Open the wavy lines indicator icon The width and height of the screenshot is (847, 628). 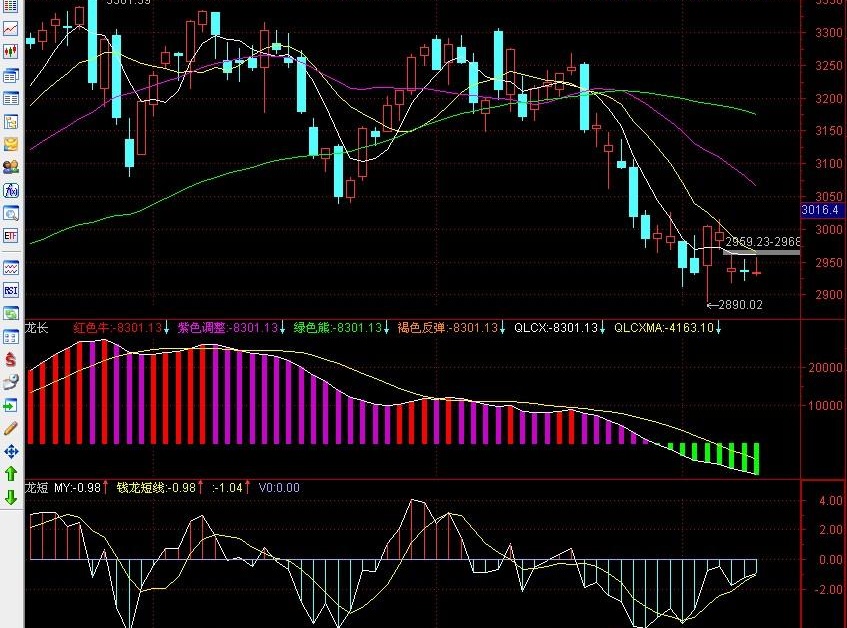(11, 268)
